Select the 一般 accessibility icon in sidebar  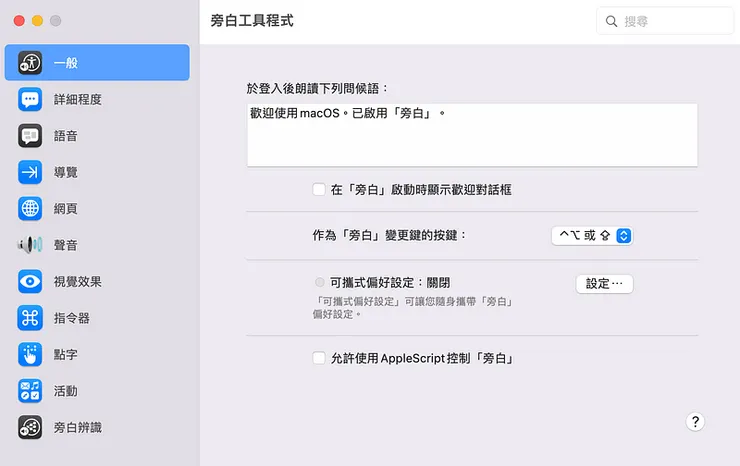point(30,63)
